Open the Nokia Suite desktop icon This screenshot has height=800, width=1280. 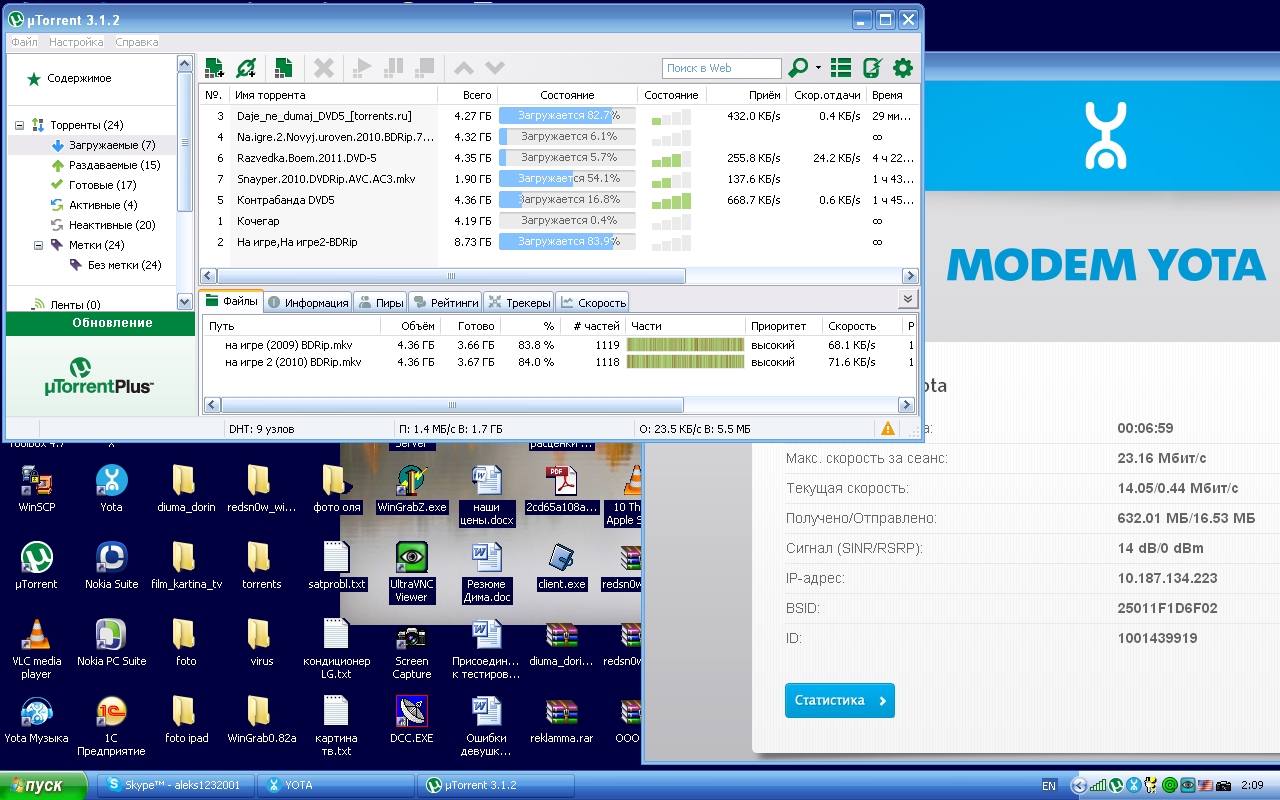click(x=111, y=566)
